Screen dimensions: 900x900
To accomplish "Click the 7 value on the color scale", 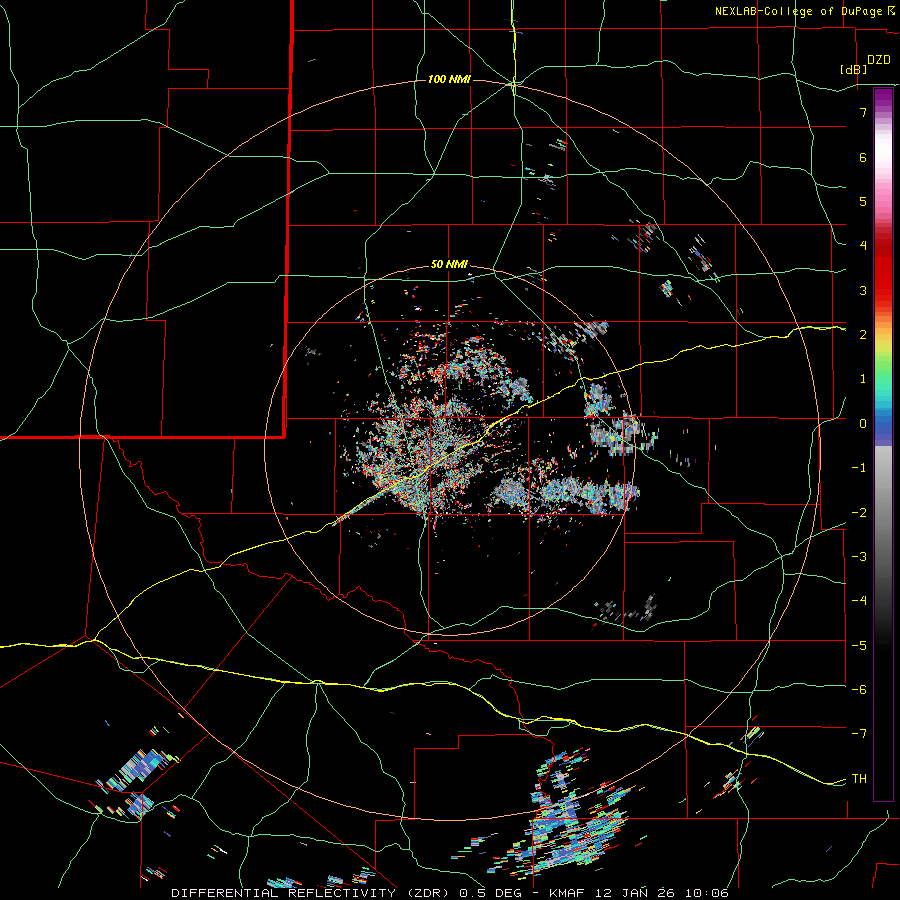I will pyautogui.click(x=863, y=112).
